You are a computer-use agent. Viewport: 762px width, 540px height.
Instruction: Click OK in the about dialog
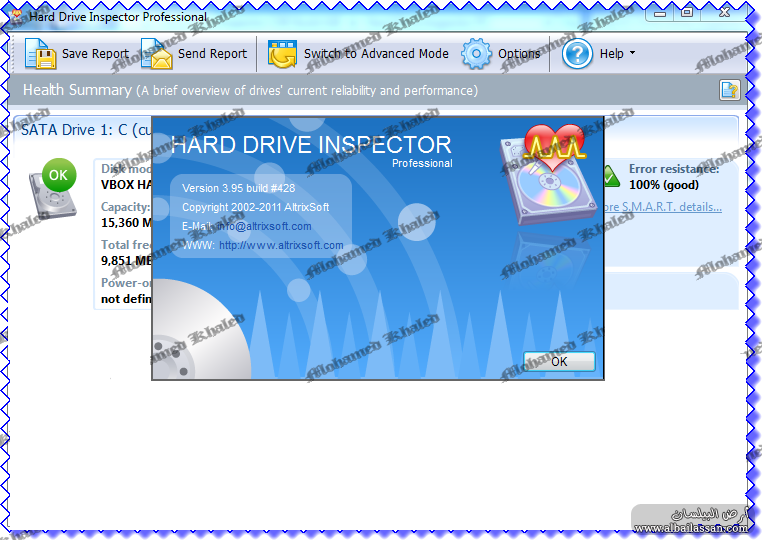click(x=559, y=362)
